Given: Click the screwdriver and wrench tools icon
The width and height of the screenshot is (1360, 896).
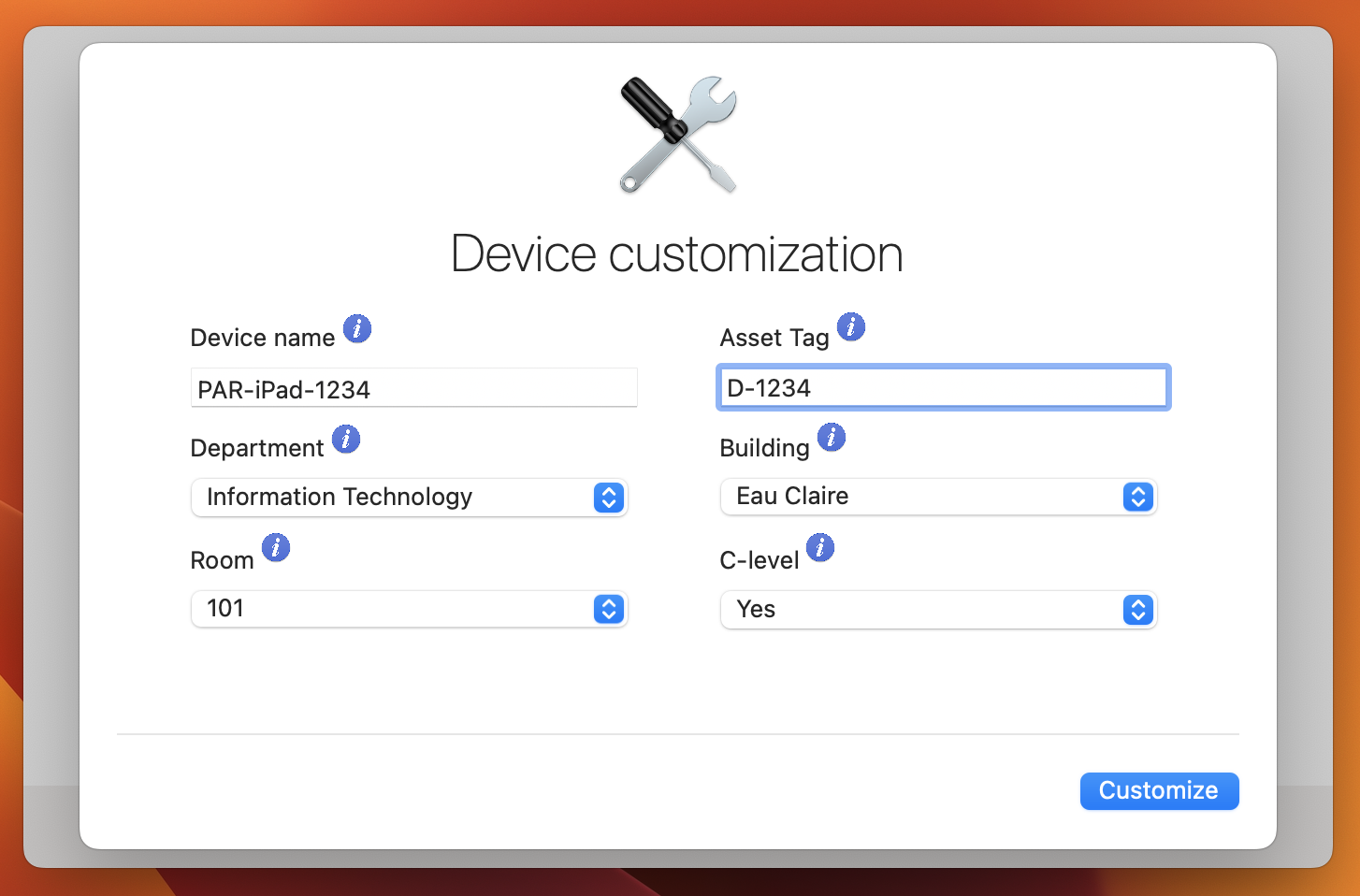Looking at the screenshot, I should tap(678, 135).
